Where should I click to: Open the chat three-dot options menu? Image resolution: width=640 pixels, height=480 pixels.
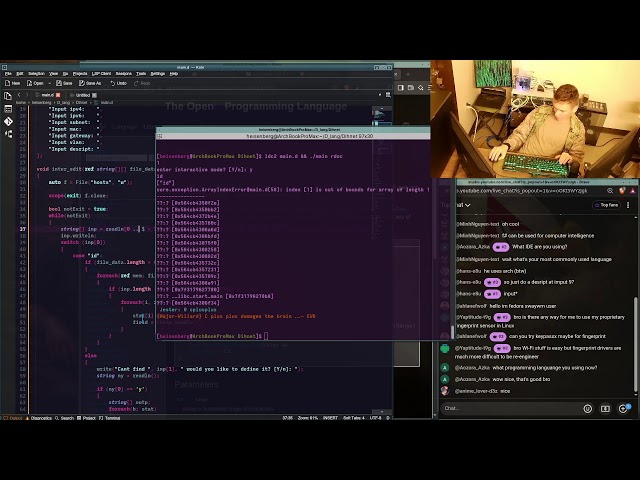click(x=628, y=205)
